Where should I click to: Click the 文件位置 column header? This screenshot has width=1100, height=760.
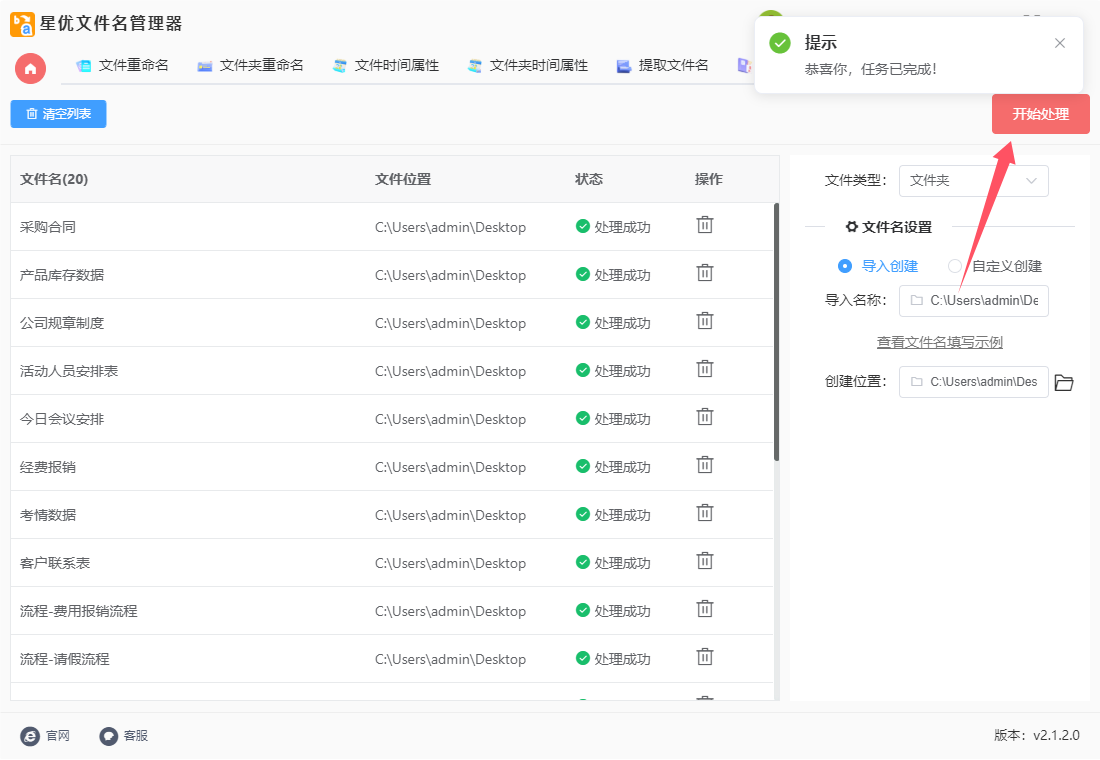pyautogui.click(x=403, y=179)
